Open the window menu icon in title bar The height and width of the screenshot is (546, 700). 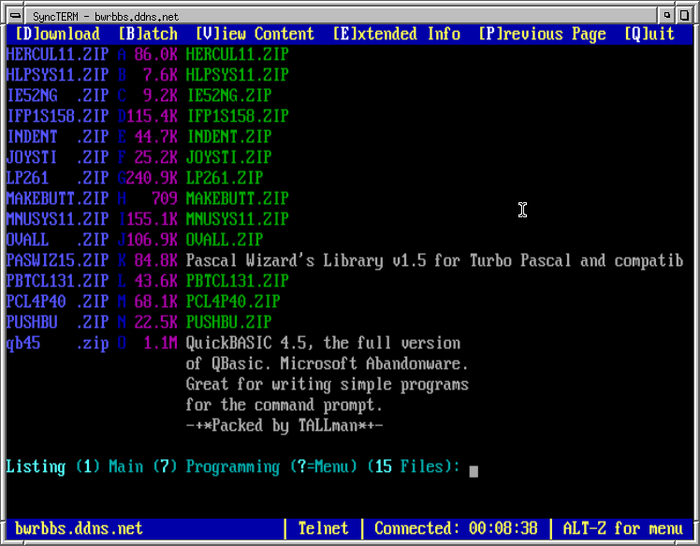(x=16, y=16)
